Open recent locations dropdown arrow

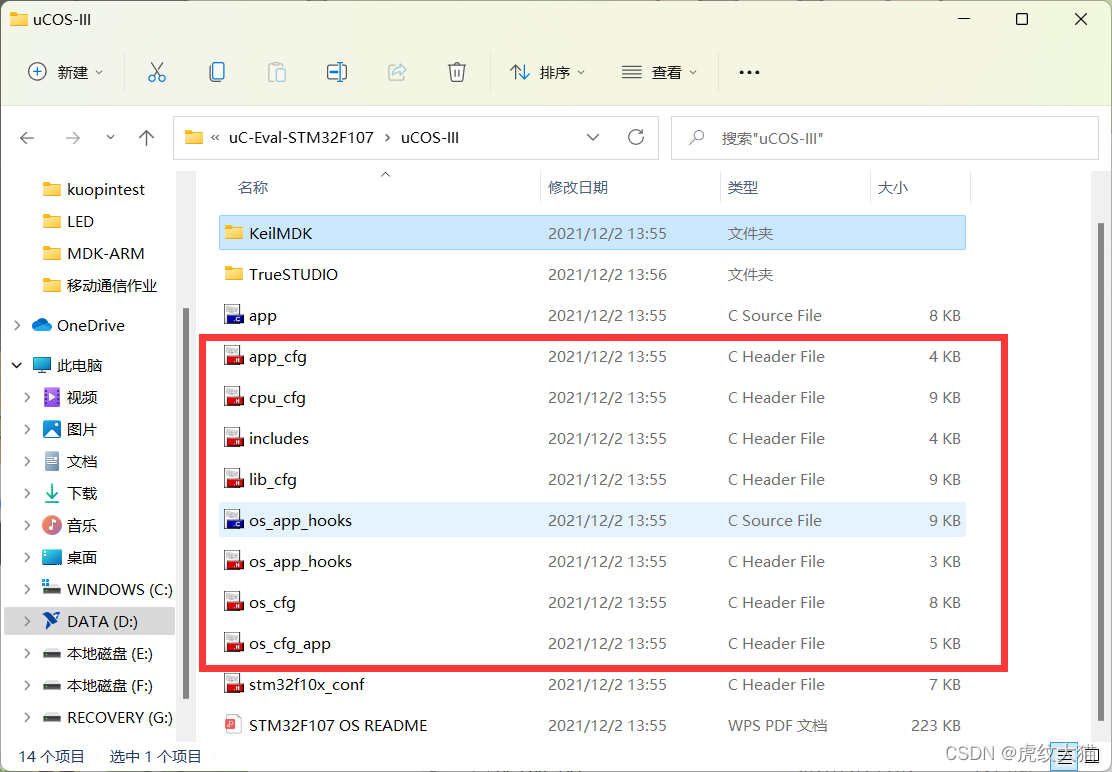[x=110, y=138]
